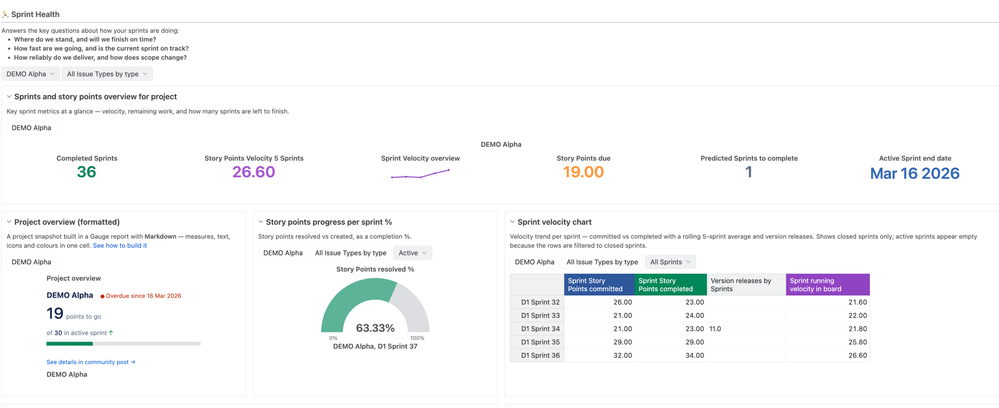
Task: Click running velocity 25.80 for Sprint 35
Action: (828, 342)
